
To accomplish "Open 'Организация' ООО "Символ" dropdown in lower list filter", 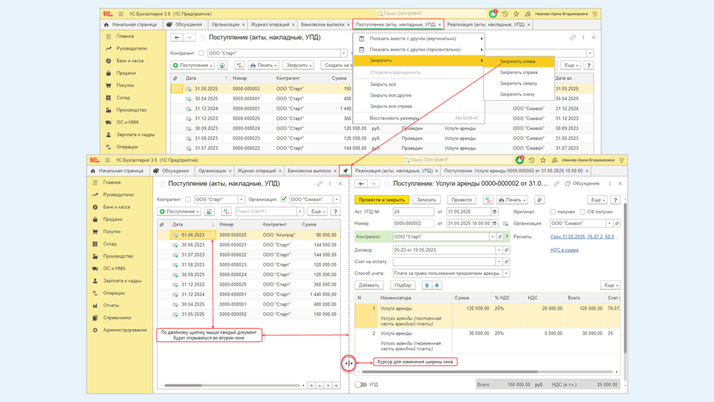I will tap(337, 199).
